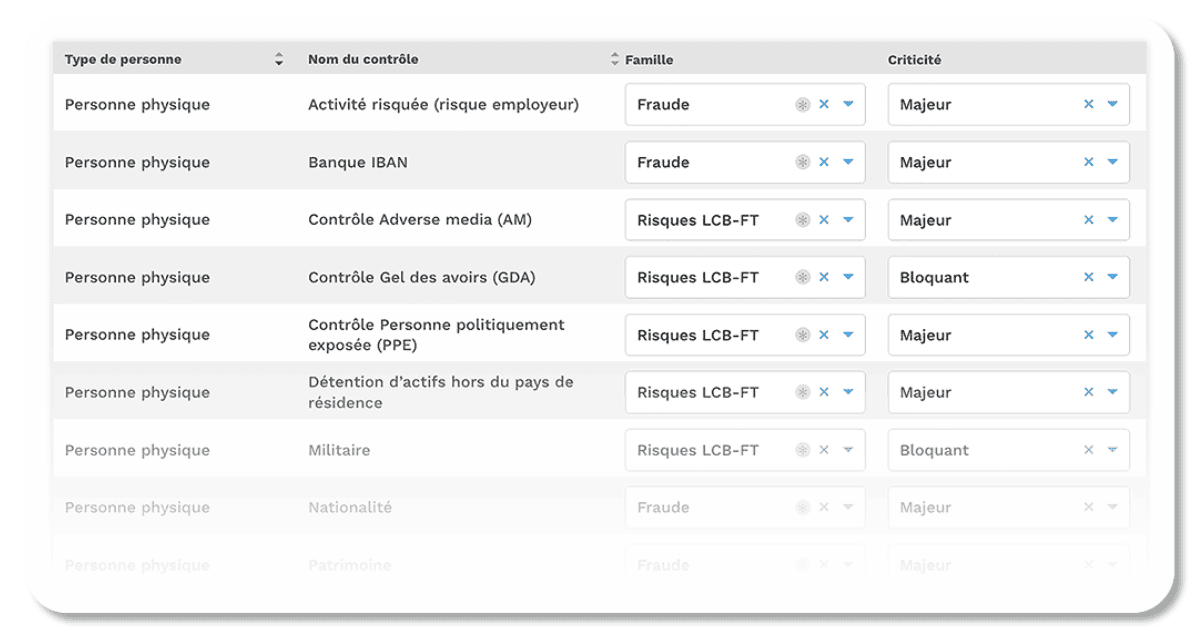Expand Criticité dropdown in PPE row

tap(1112, 335)
